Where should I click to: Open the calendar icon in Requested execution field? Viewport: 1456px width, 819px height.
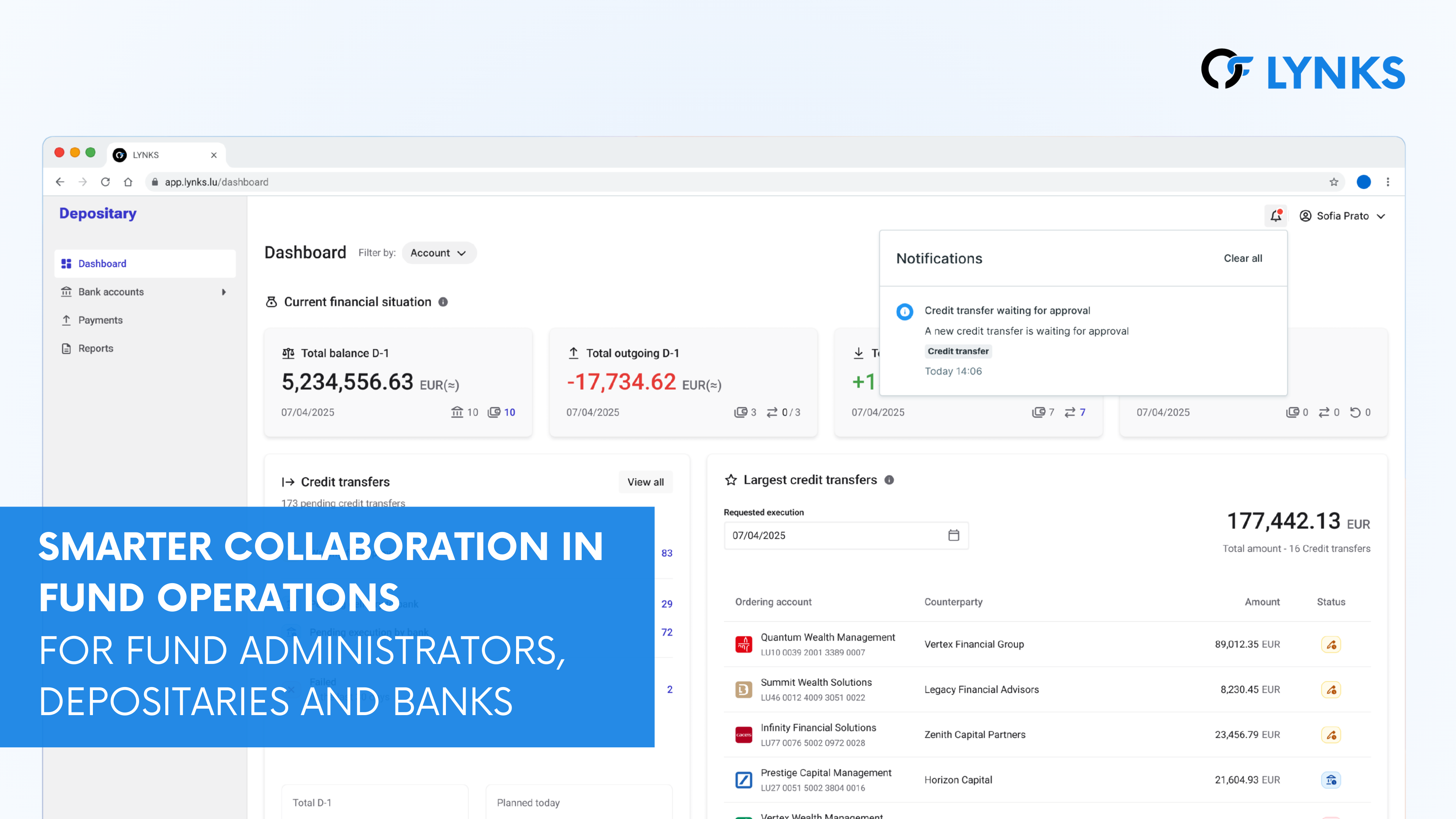[954, 535]
